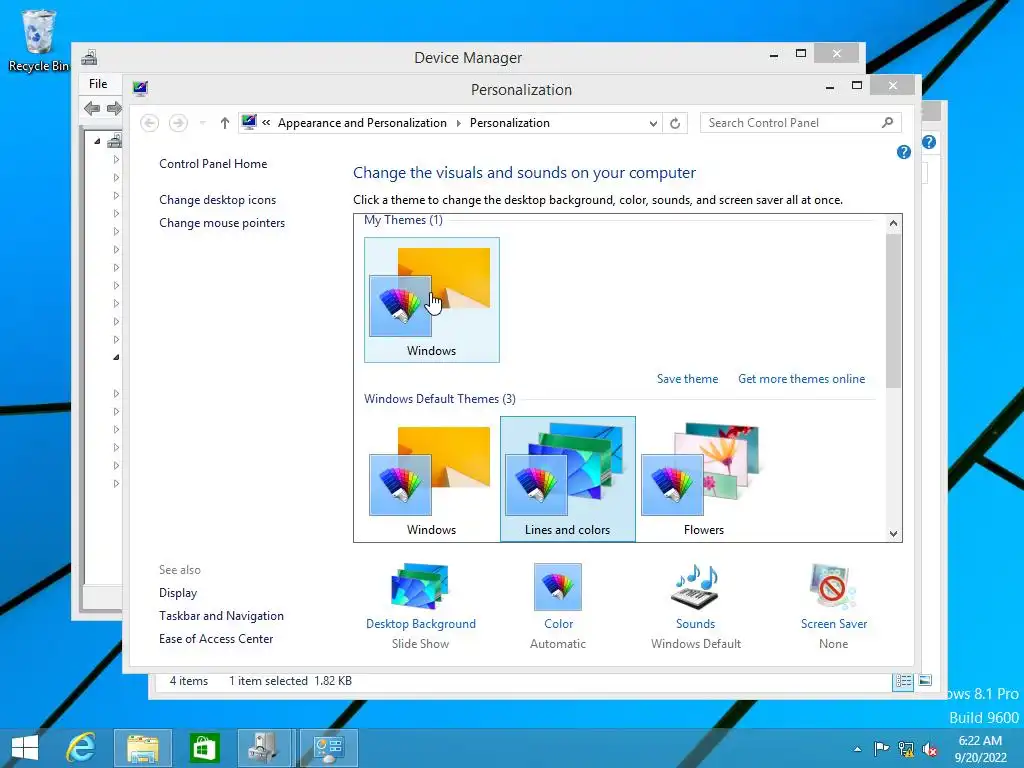Open Change mouse pointers link

(222, 223)
